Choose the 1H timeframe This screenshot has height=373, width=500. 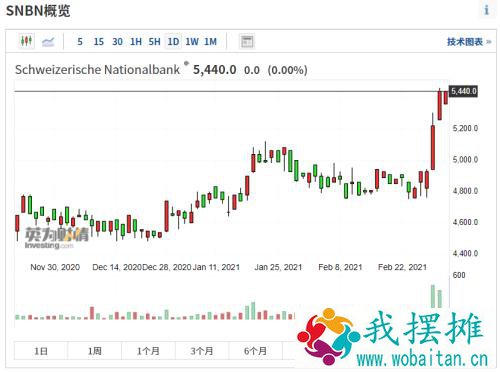click(136, 42)
